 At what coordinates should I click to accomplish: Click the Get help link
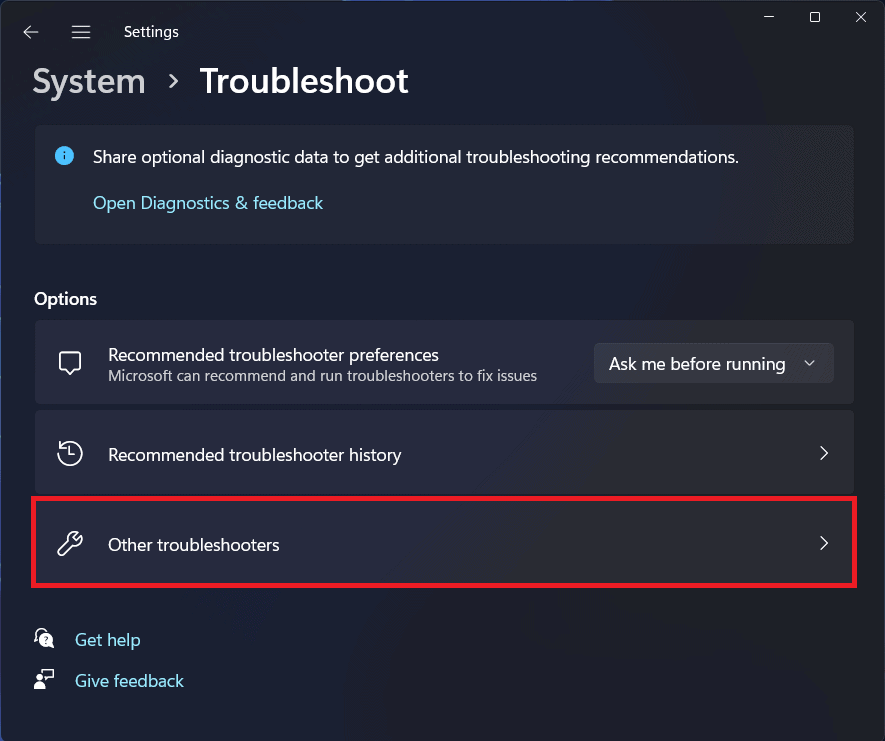click(108, 640)
